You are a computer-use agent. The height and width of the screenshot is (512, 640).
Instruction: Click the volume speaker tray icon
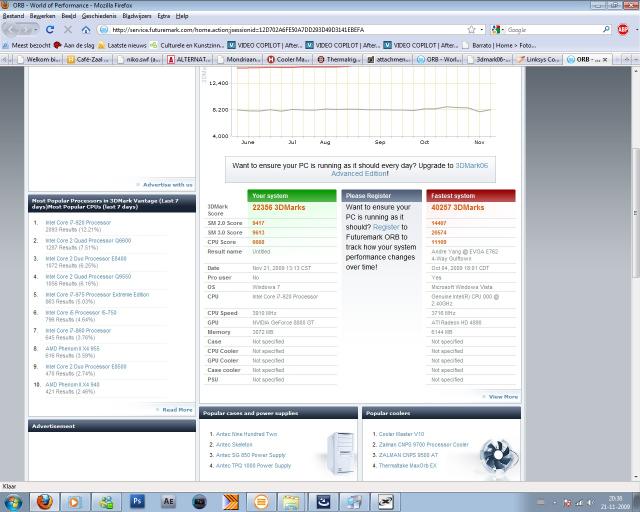(x=590, y=503)
